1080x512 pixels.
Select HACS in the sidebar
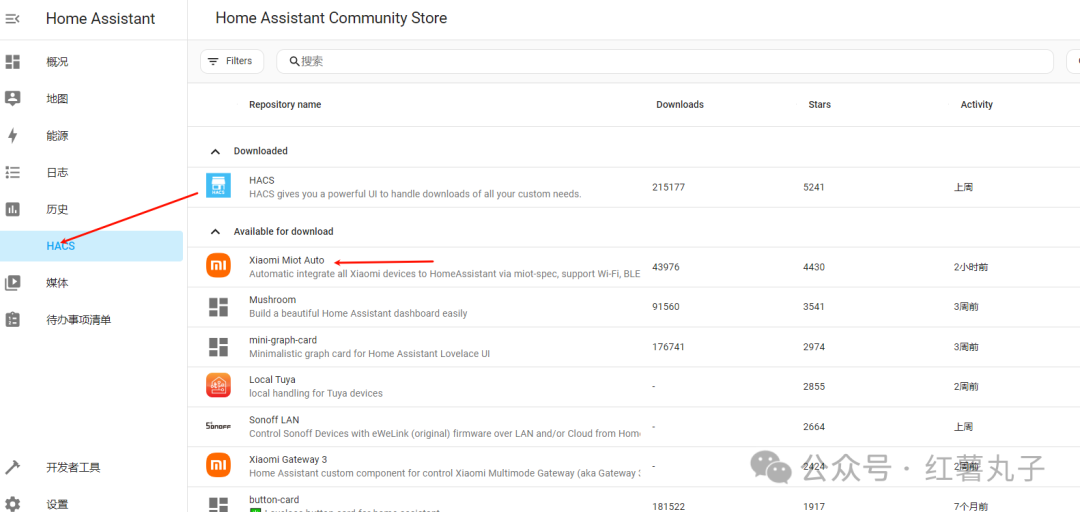point(92,246)
